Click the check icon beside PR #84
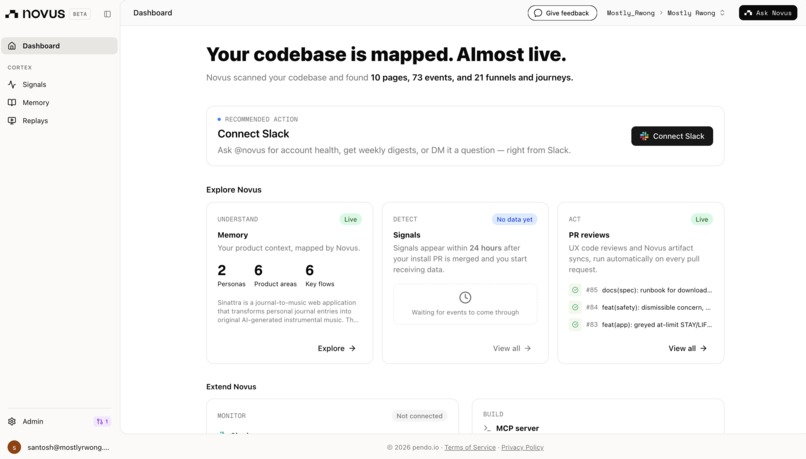The width and height of the screenshot is (806, 459). (x=575, y=307)
